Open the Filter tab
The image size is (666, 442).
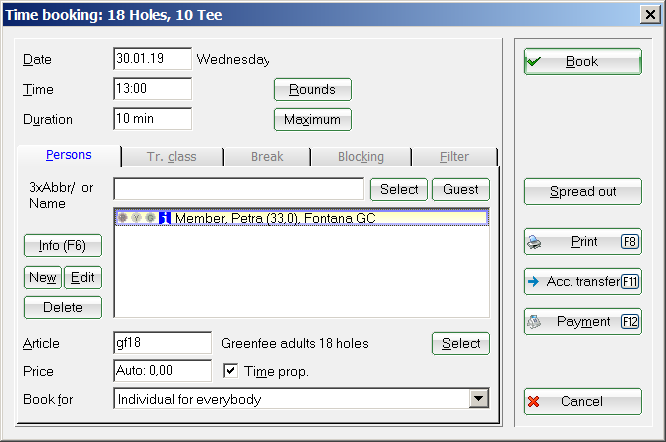[x=454, y=157]
